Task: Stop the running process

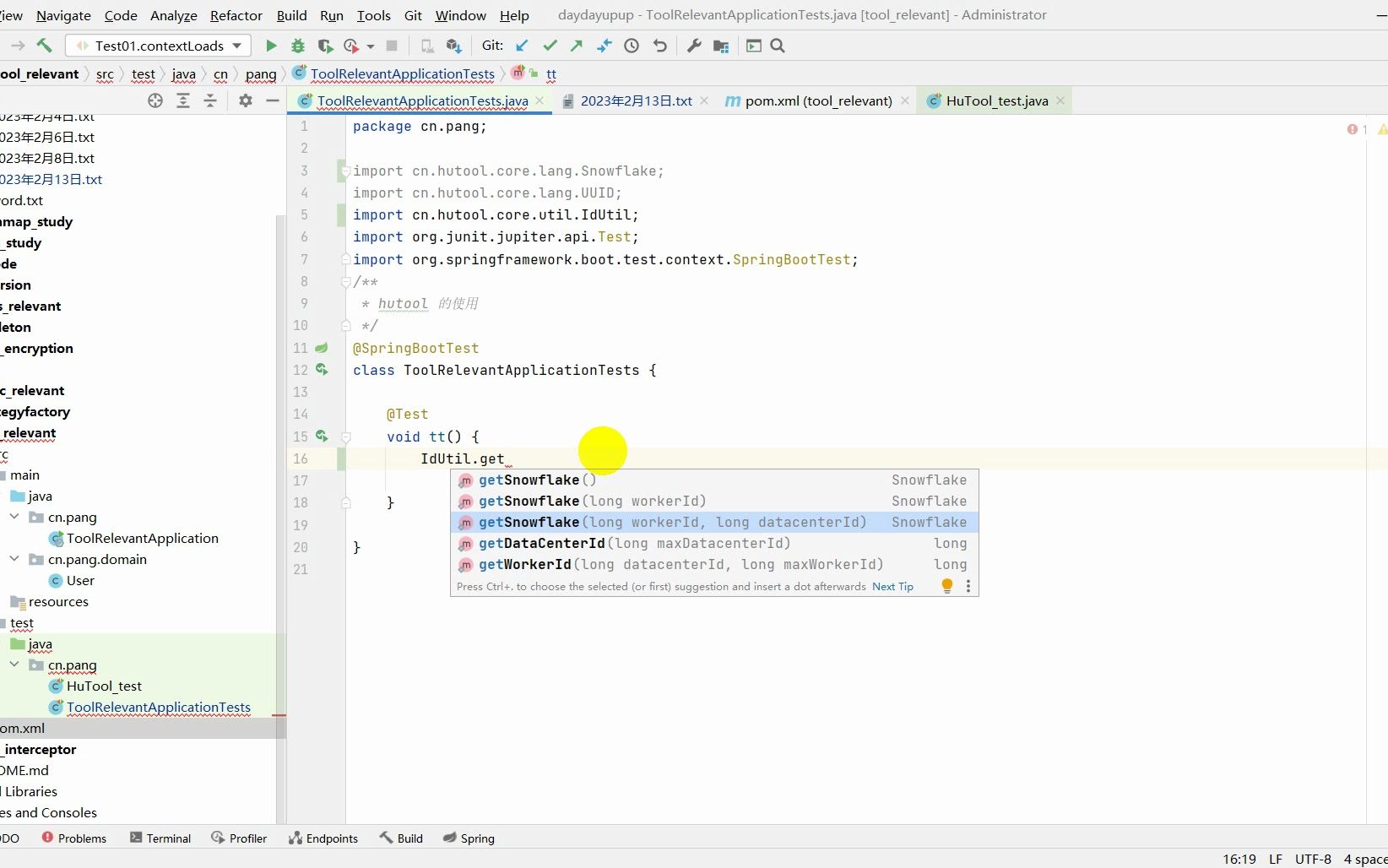Action: (392, 46)
